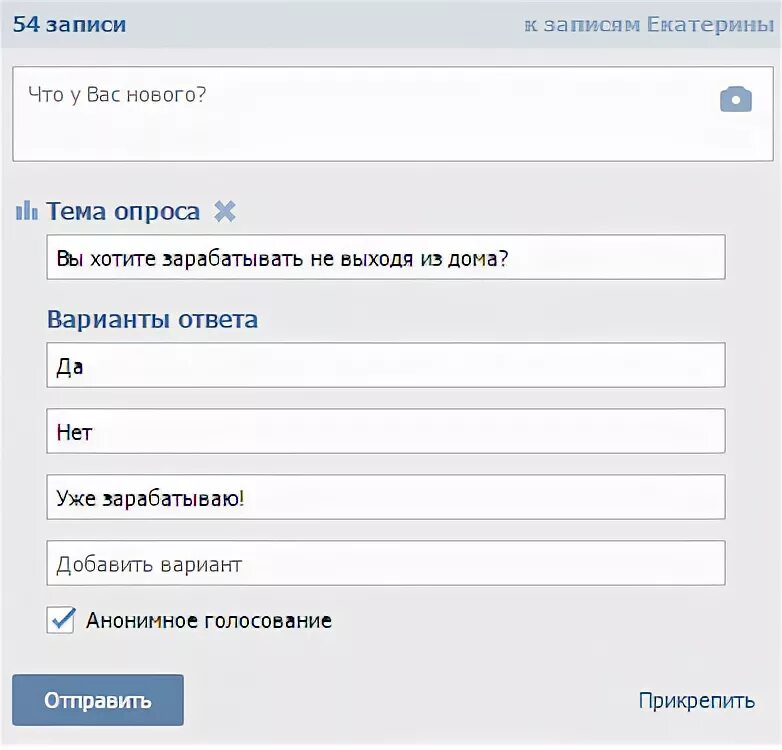Open the к записям Екатерины link
The width and height of the screenshot is (782, 750).
(x=649, y=24)
